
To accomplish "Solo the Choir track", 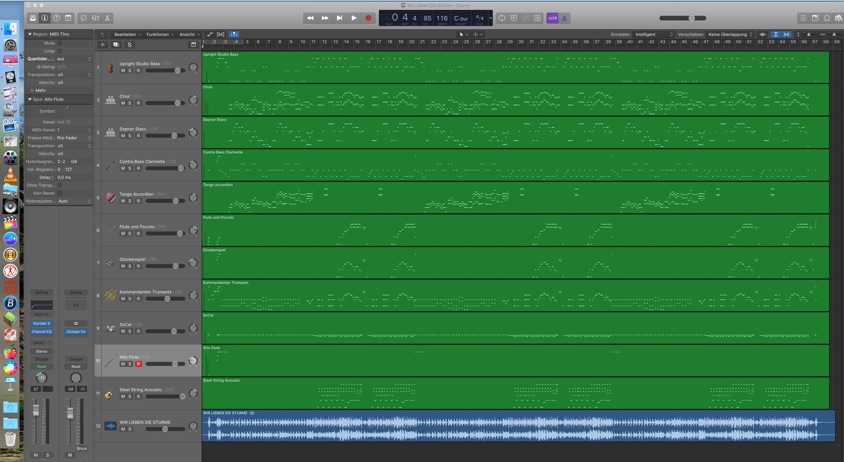I will (x=130, y=103).
